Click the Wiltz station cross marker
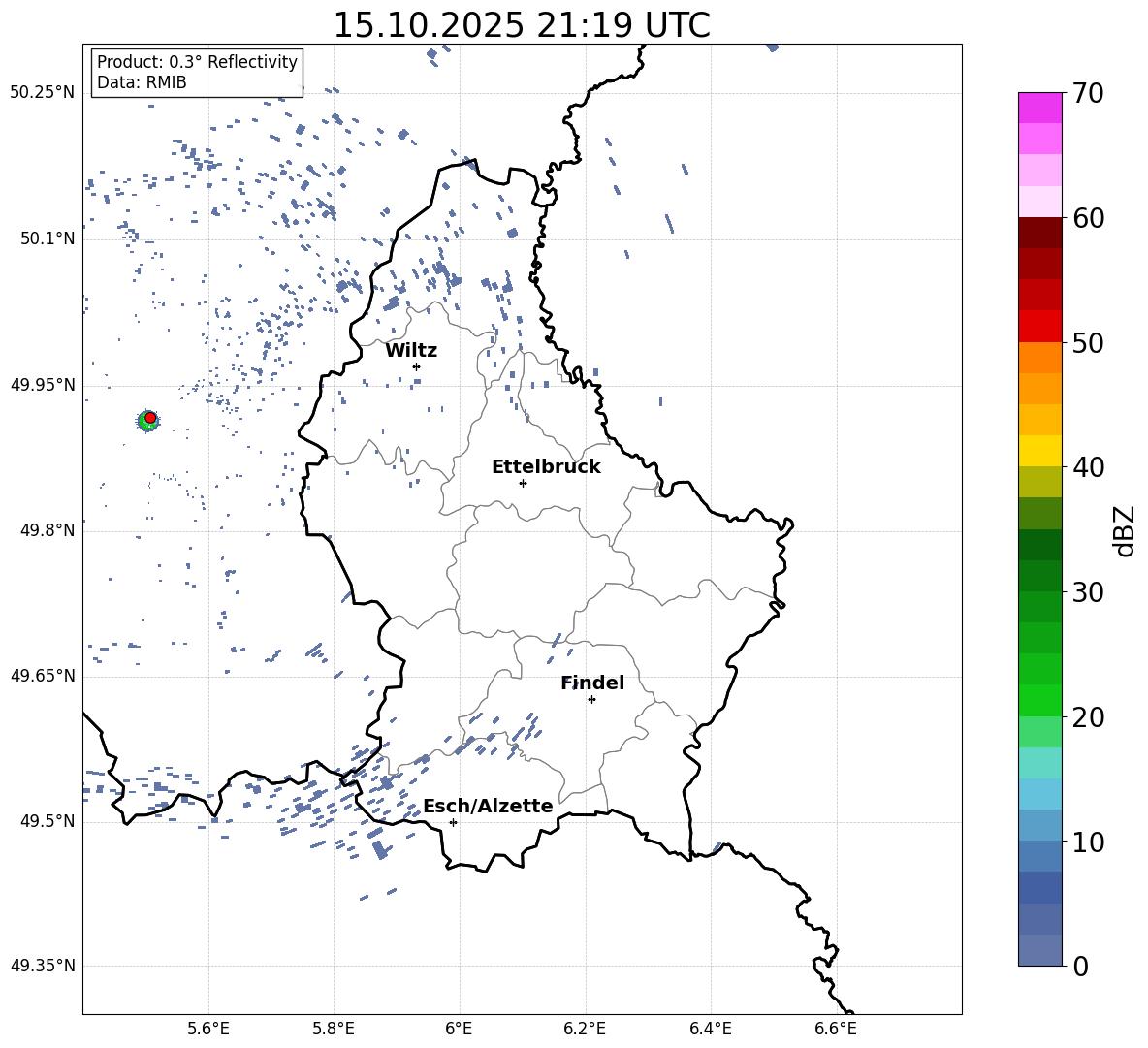The width and height of the screenshot is (1148, 1048). tap(417, 366)
